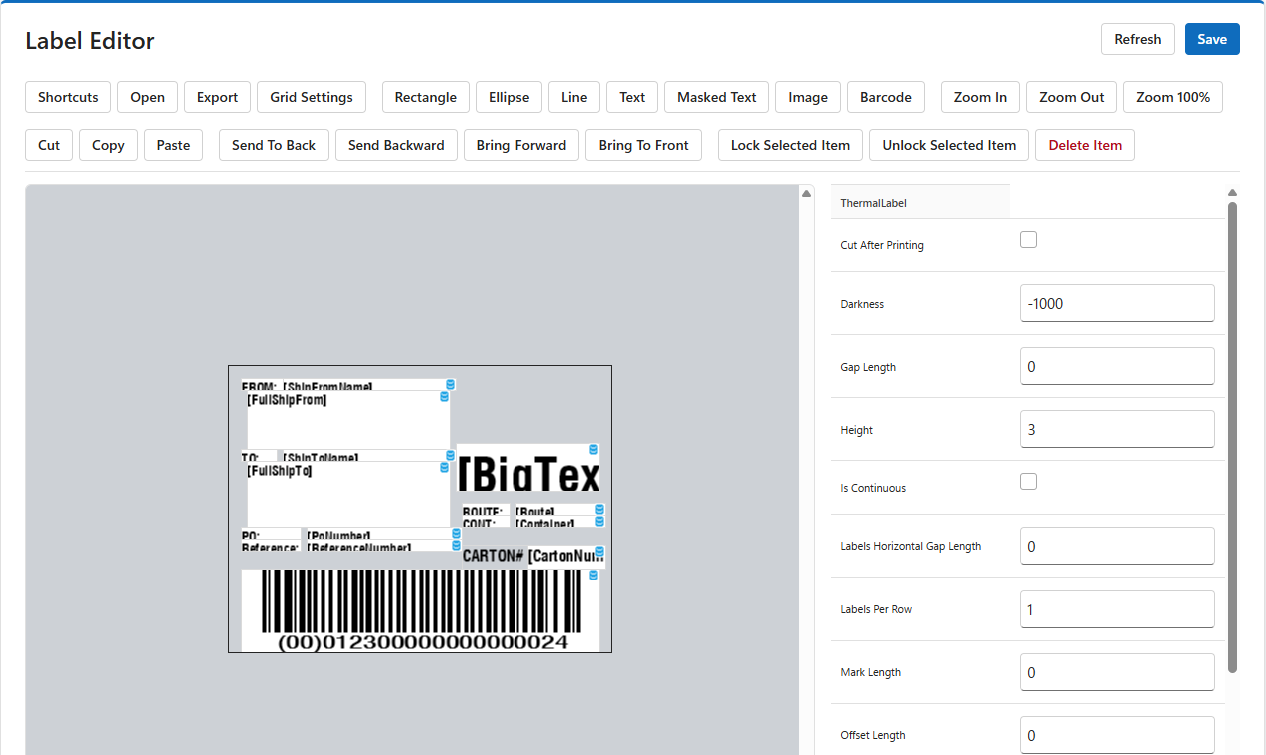Insert a Line element

click(x=574, y=97)
